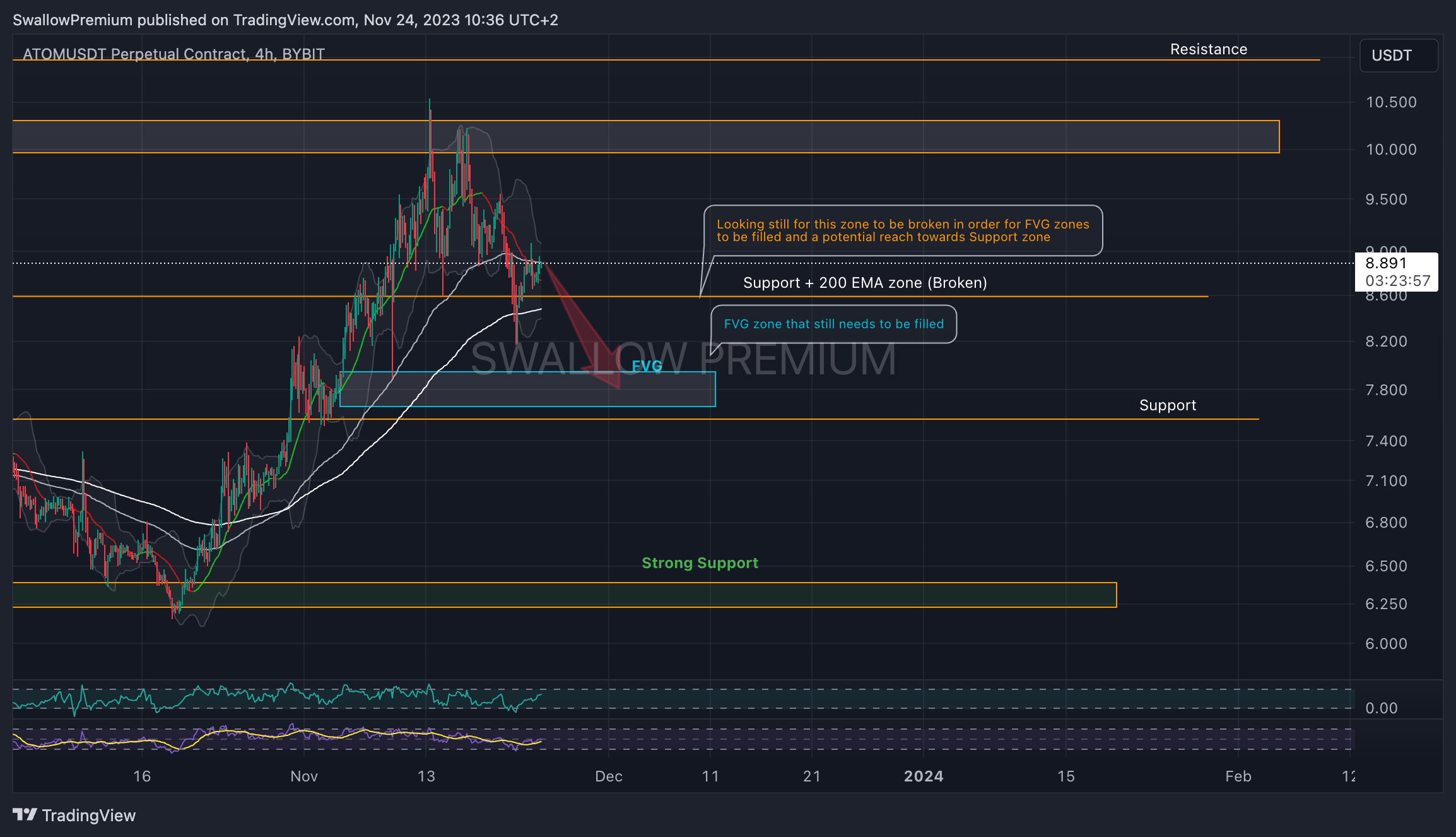Click the cyan FVG label
The height and width of the screenshot is (837, 1456).
click(x=647, y=366)
